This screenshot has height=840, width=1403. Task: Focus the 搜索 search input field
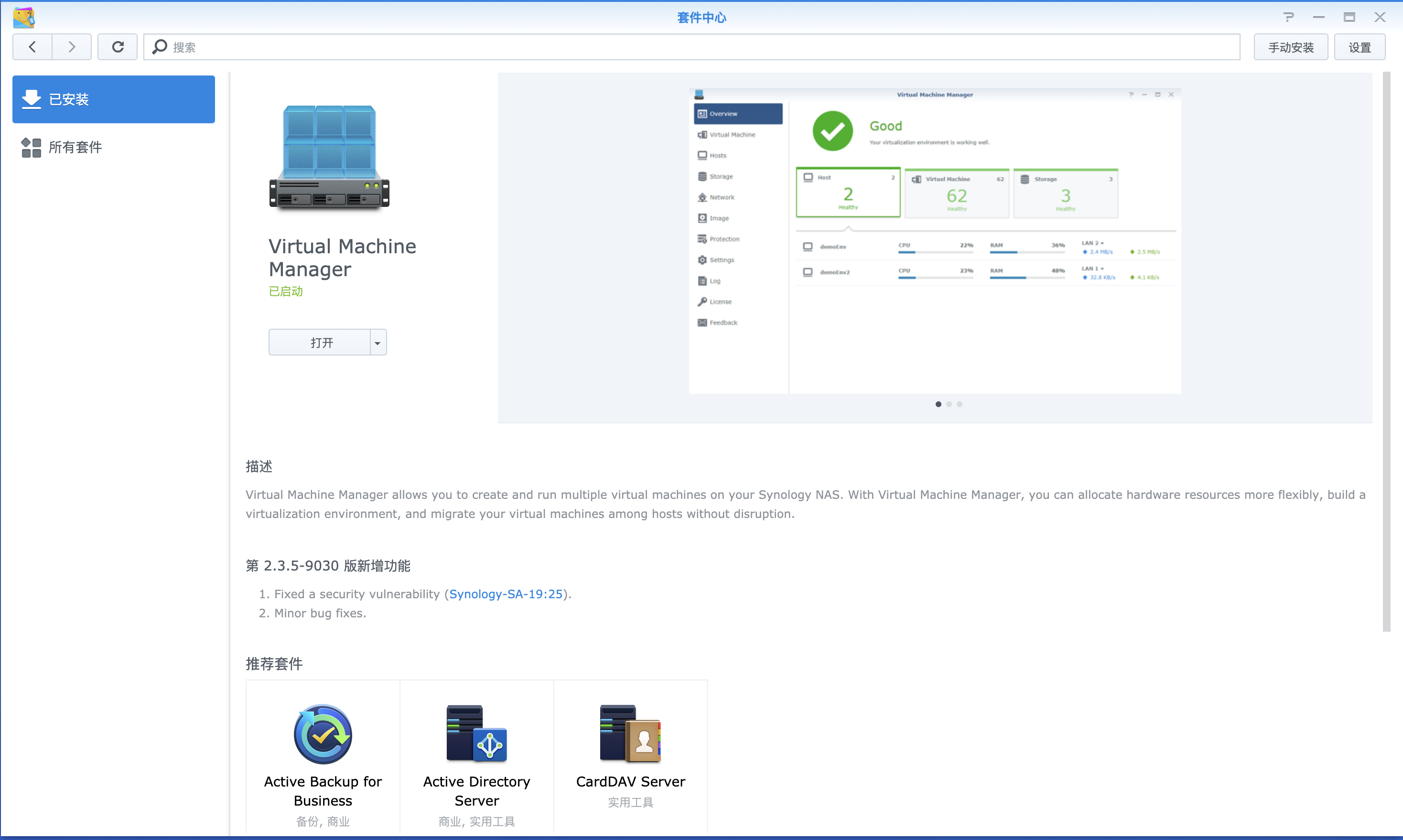pos(691,47)
